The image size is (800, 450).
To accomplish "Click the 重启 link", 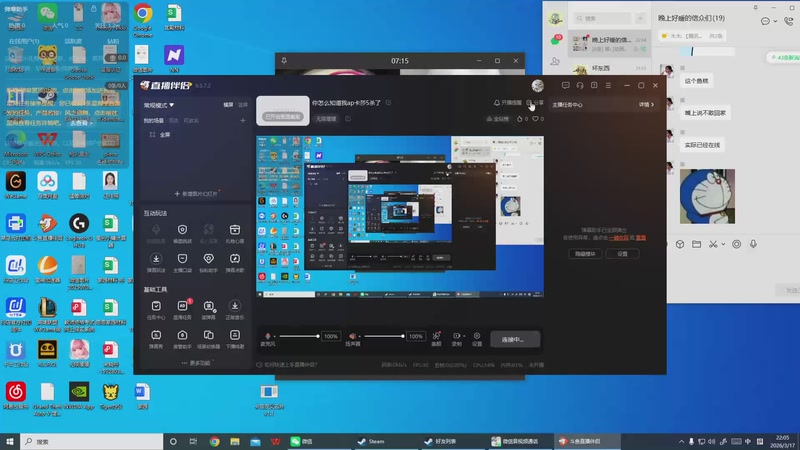I will pyautogui.click(x=641, y=238).
